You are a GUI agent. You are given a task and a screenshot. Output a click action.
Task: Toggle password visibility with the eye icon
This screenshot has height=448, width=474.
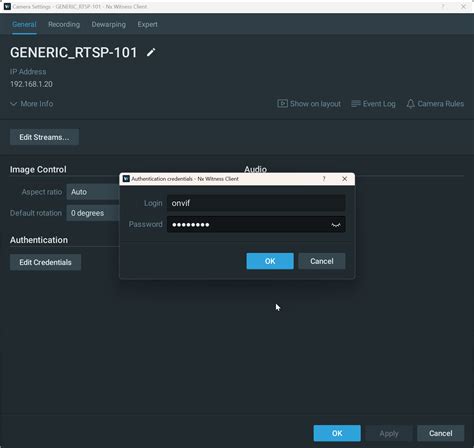tap(336, 225)
